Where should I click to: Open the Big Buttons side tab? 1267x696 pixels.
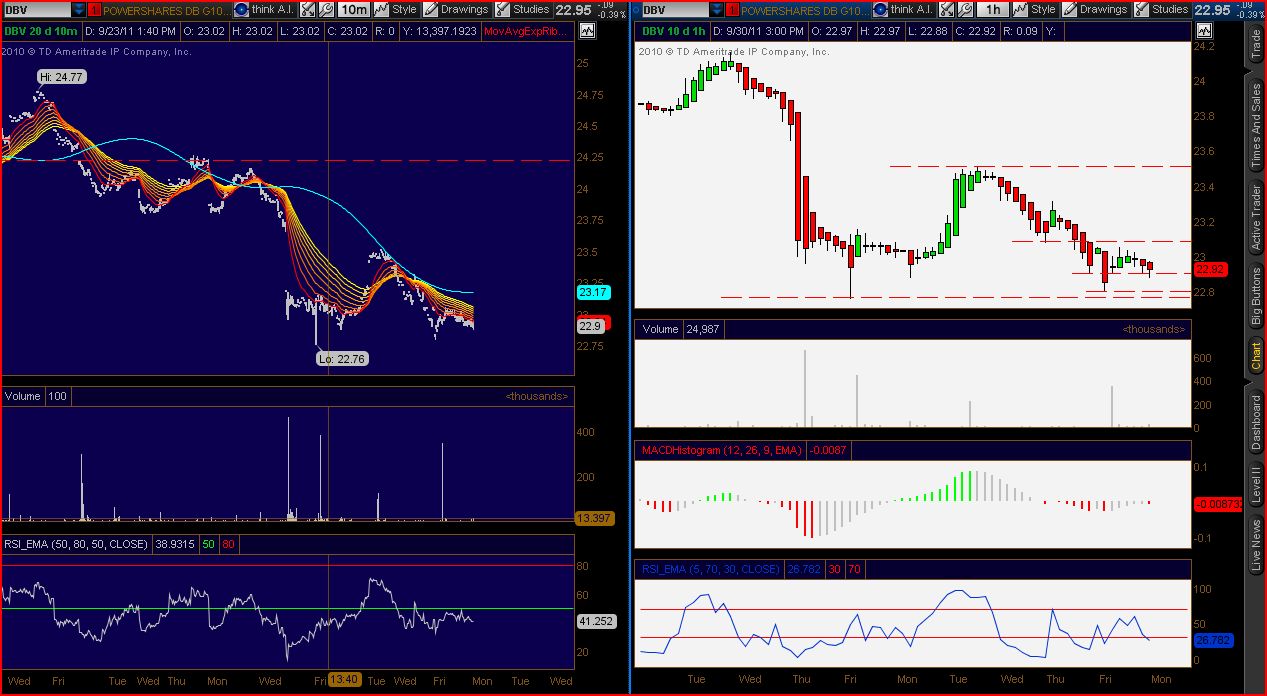[1256, 295]
